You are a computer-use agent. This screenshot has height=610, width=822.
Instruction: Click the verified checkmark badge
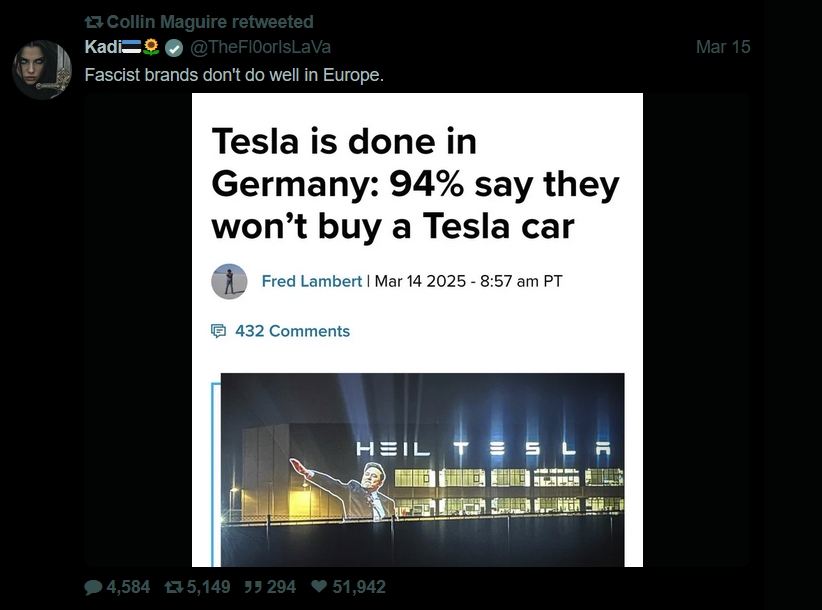coord(173,47)
